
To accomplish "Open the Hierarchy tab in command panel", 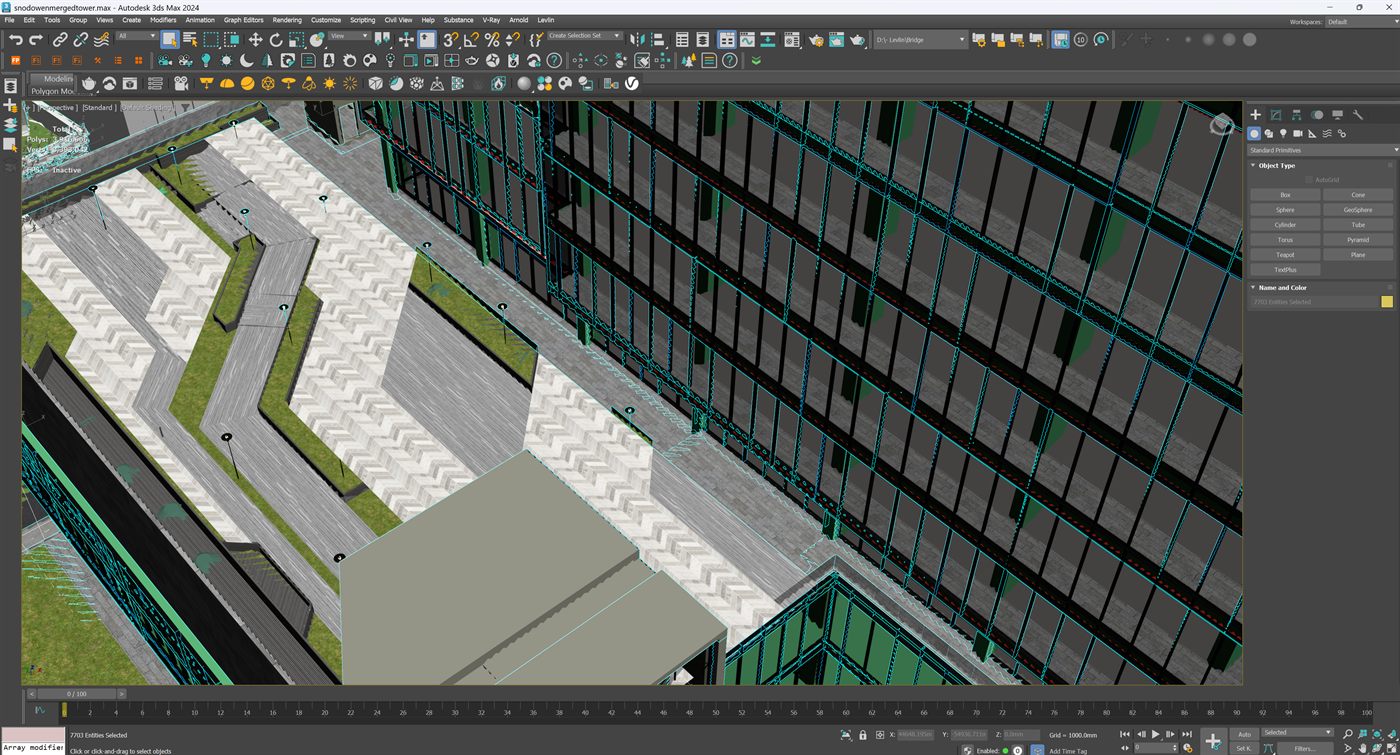I will [1297, 115].
